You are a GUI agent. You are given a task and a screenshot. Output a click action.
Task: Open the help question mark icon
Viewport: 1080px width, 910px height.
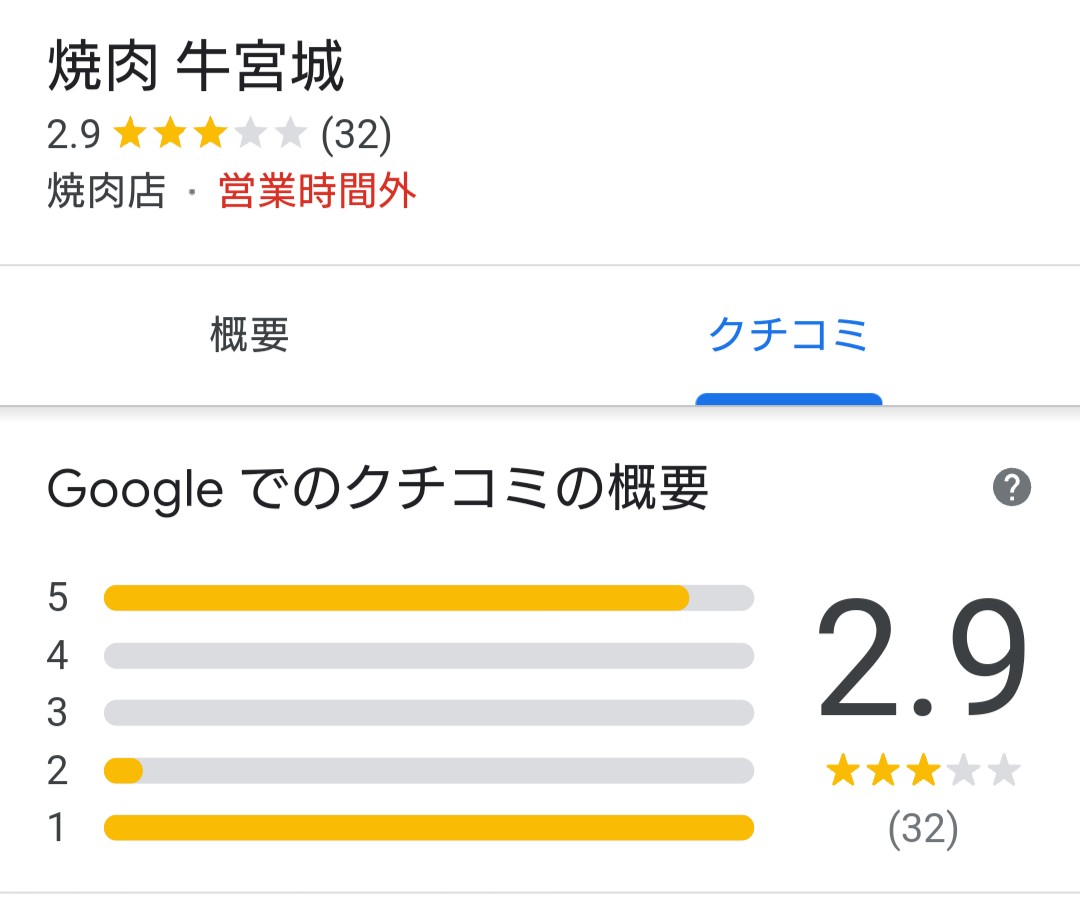1011,489
